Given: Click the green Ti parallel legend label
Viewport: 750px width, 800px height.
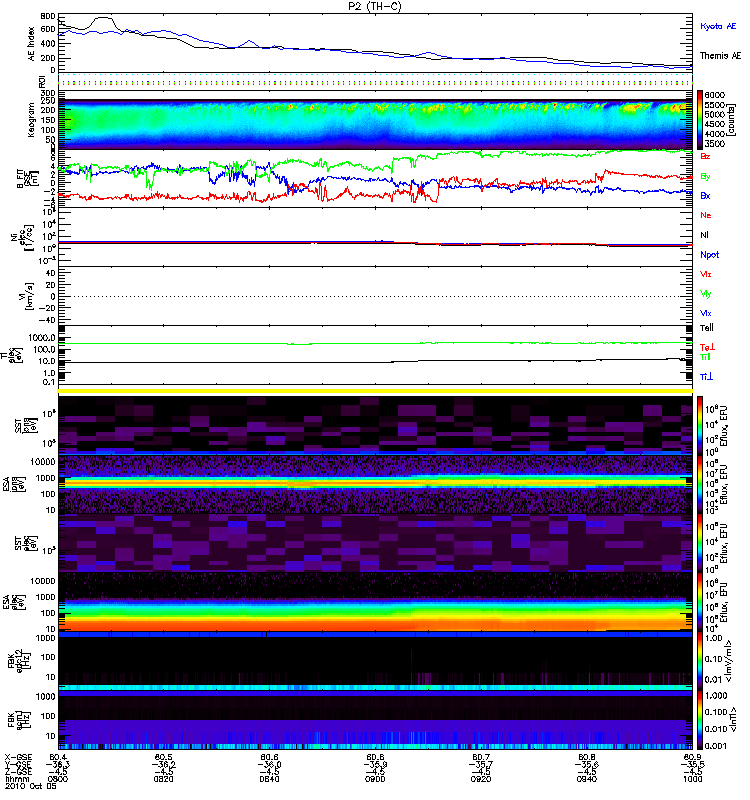Looking at the screenshot, I should point(705,357).
